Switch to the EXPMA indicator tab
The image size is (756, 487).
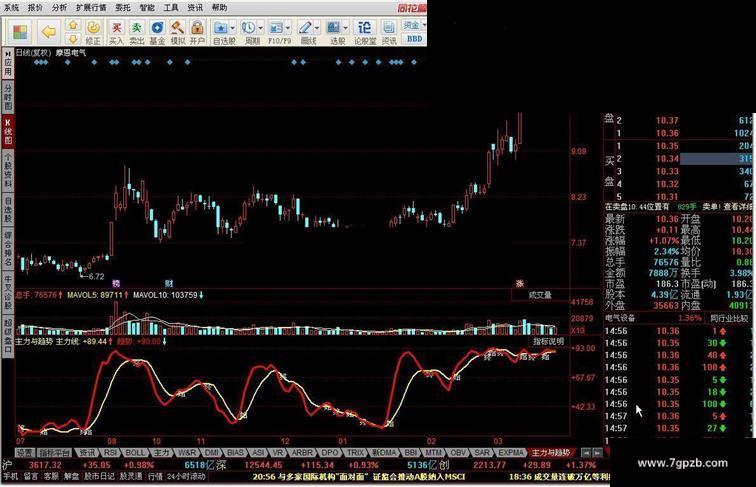coord(511,453)
